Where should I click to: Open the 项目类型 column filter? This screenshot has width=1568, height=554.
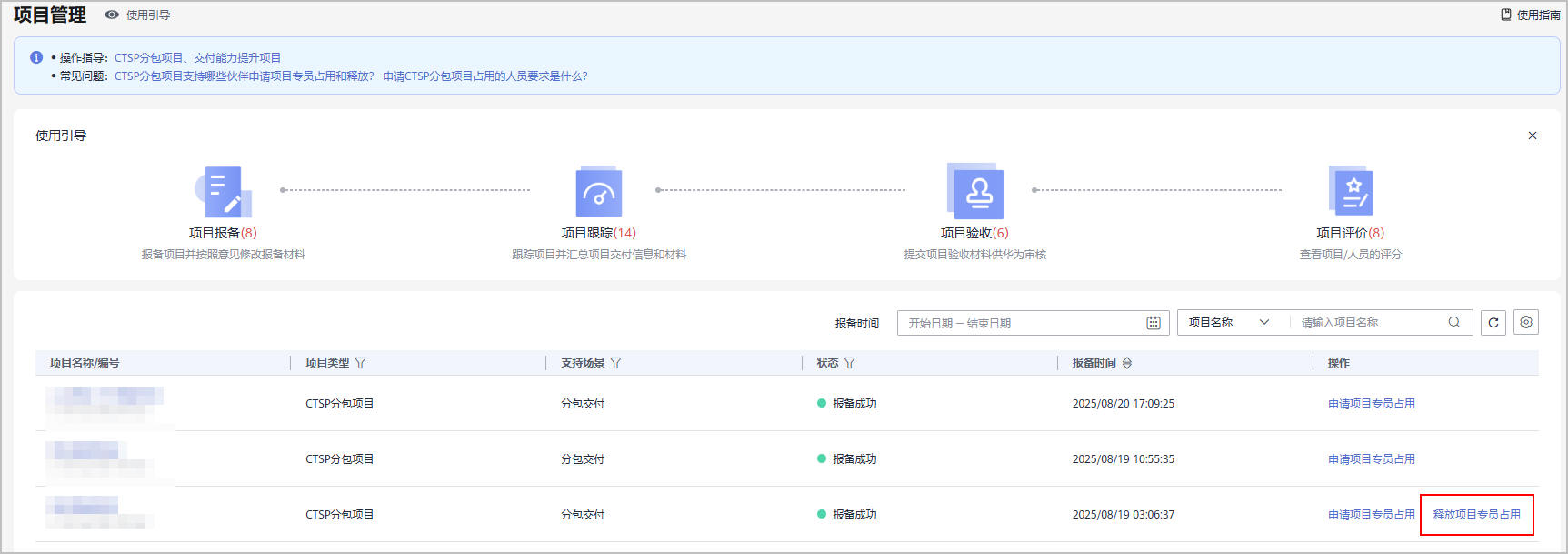(360, 363)
